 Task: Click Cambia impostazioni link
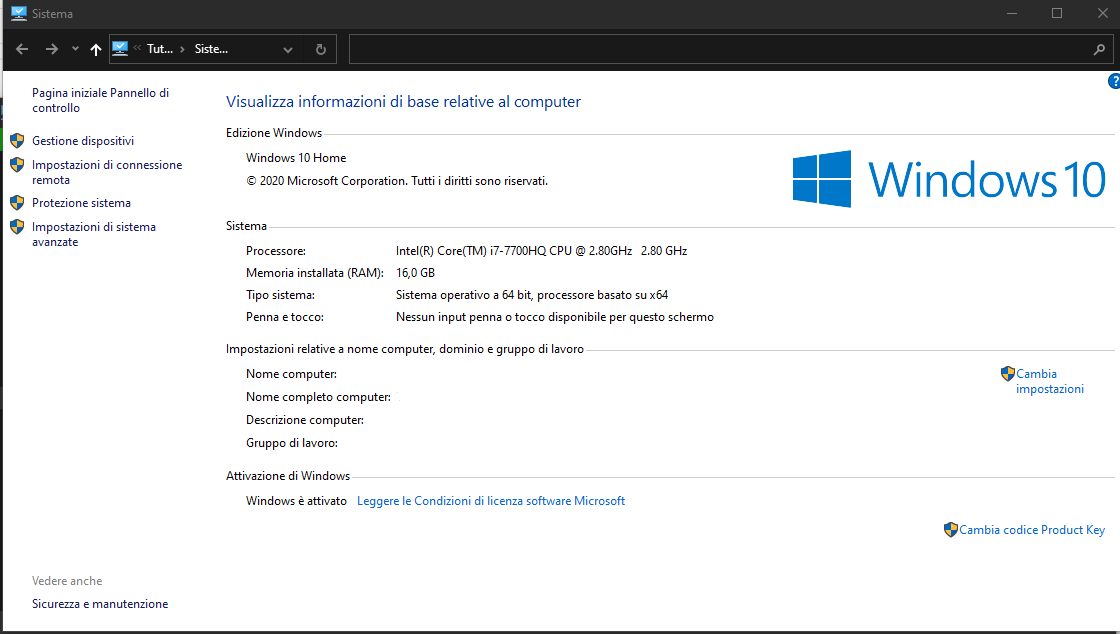[1049, 381]
